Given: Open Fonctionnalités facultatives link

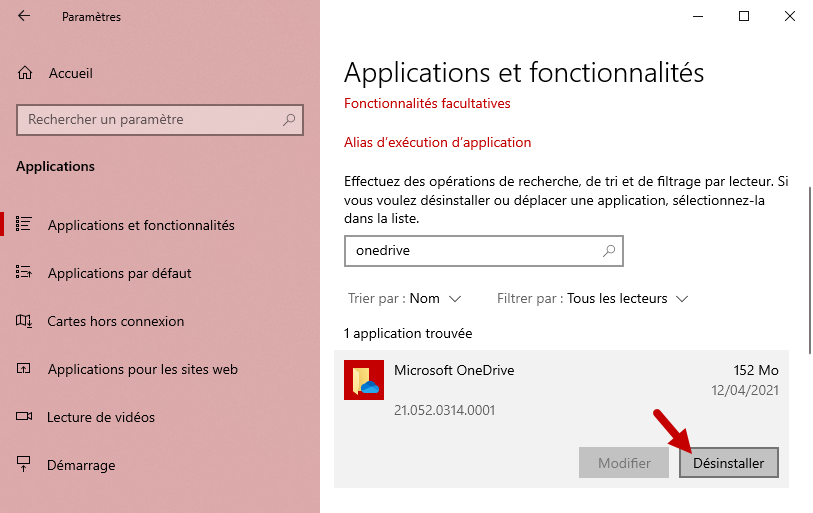Looking at the screenshot, I should [427, 103].
